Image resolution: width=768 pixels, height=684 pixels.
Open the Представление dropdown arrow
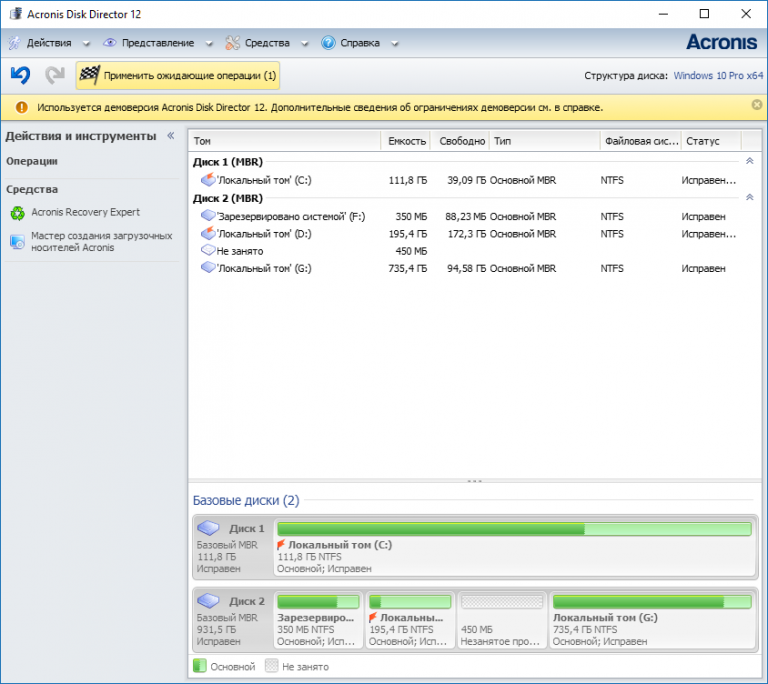click(x=209, y=44)
